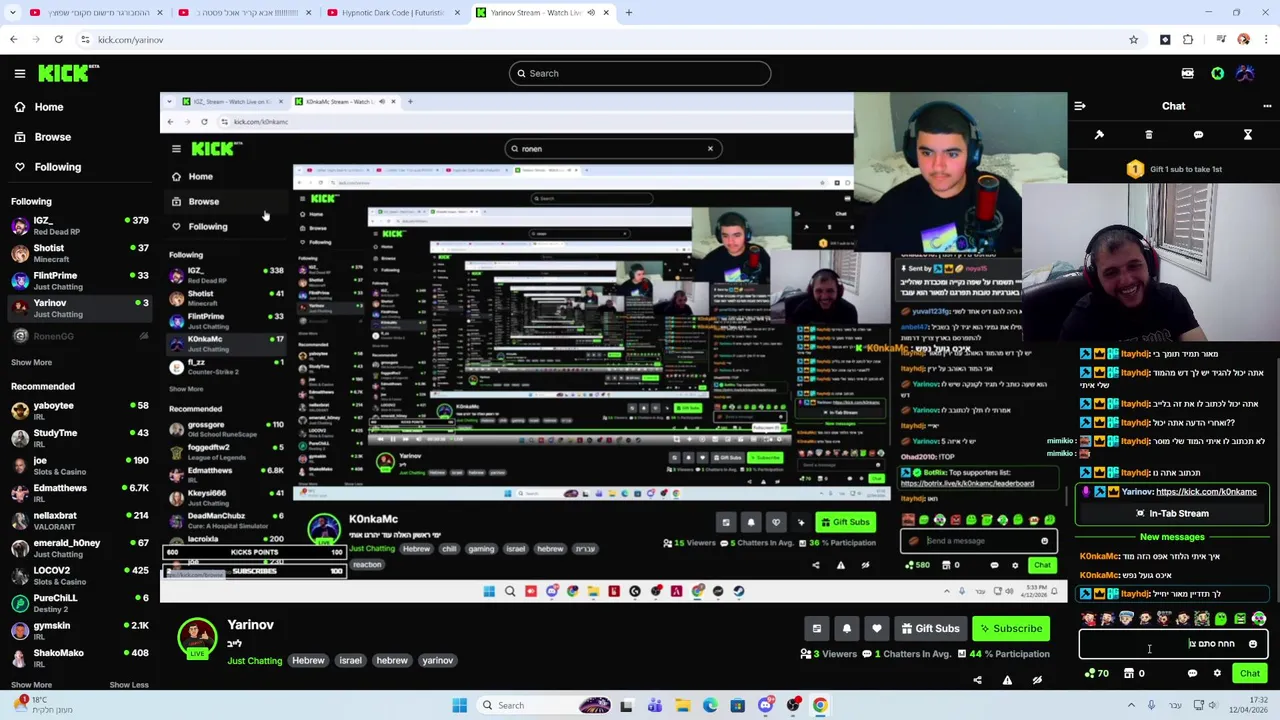Click the clip icon left of the bell

(816, 628)
